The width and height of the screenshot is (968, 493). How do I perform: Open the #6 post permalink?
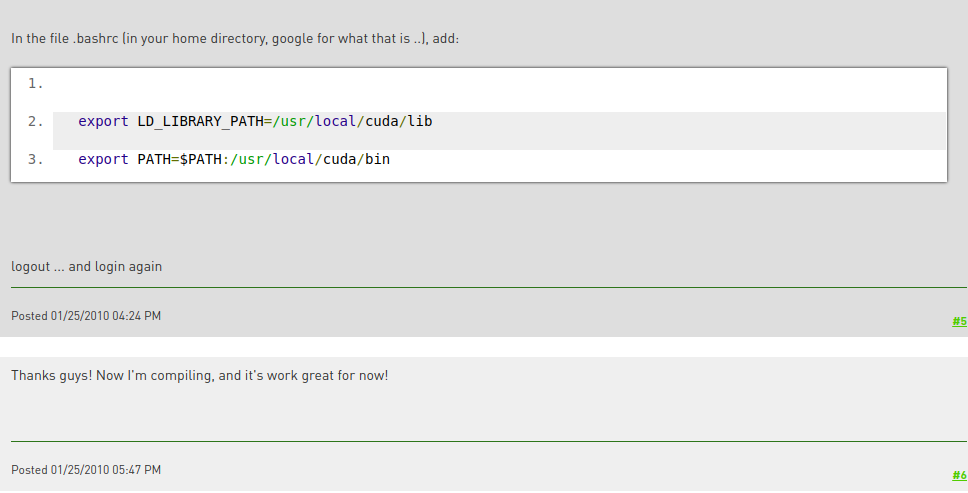coord(959,475)
